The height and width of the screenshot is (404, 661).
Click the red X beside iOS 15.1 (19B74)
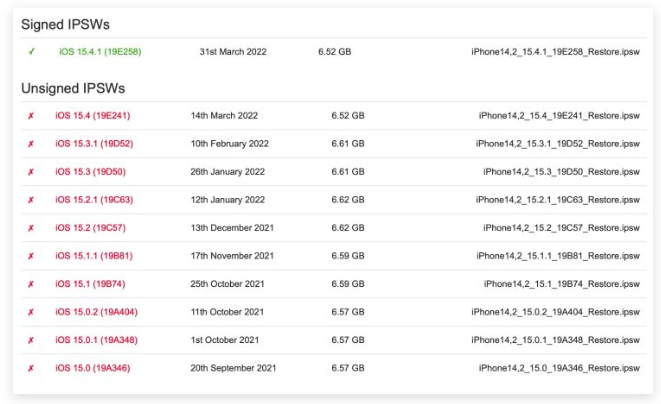31,284
